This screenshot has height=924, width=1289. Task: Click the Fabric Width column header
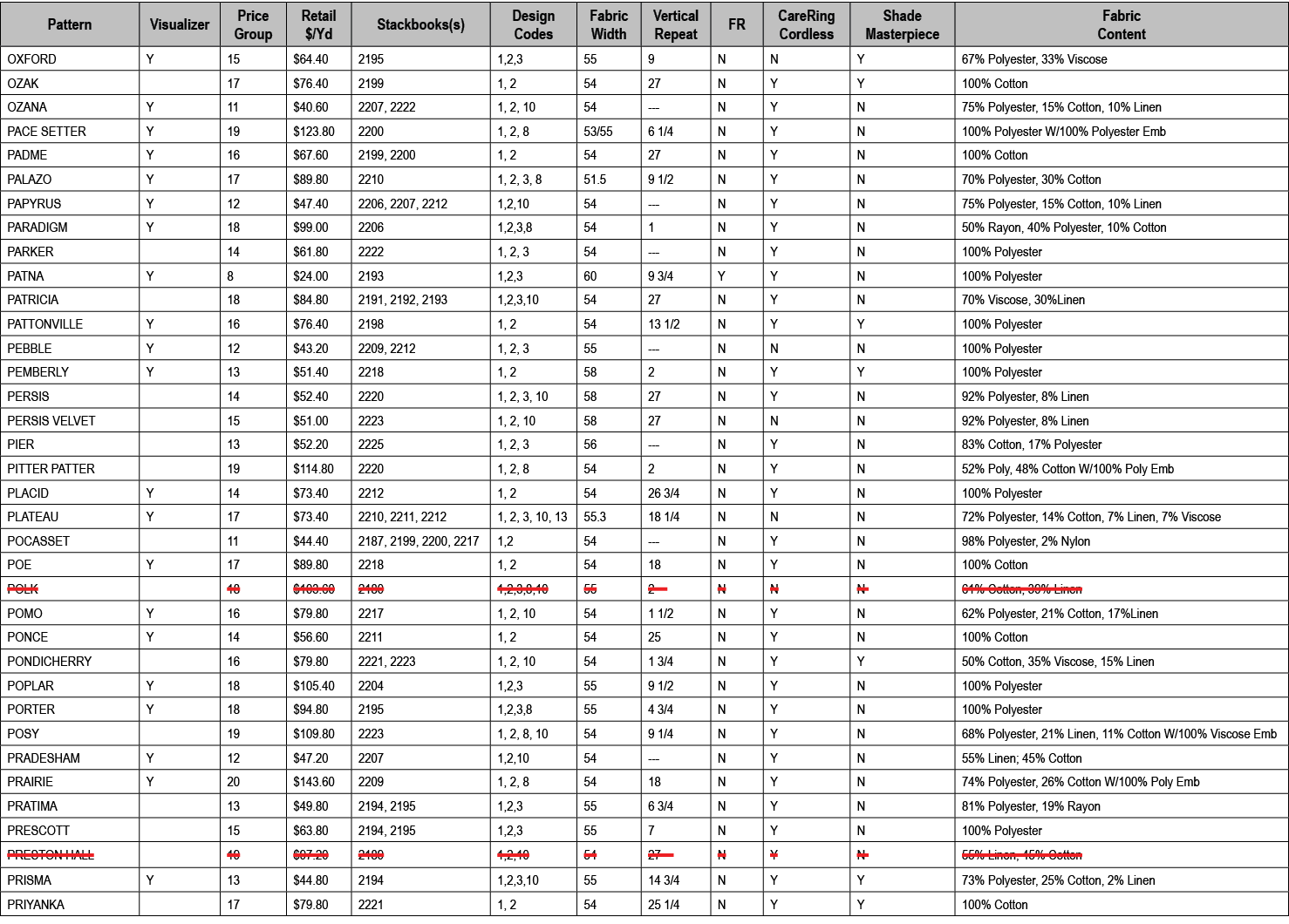609,24
